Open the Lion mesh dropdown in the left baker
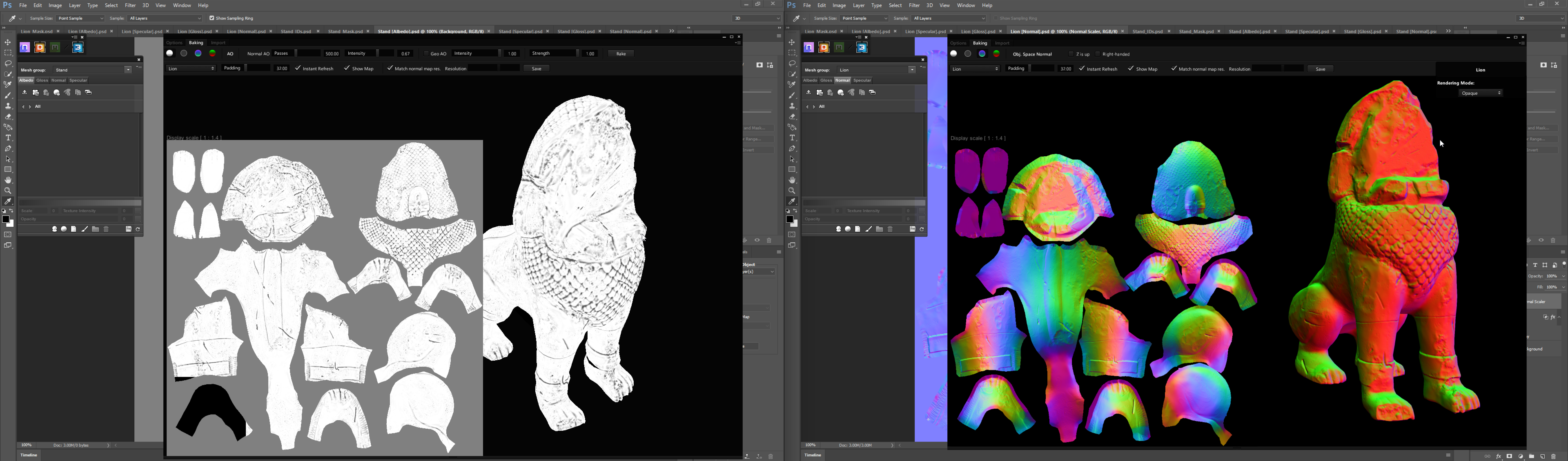The width and height of the screenshot is (1568, 461). pos(191,69)
